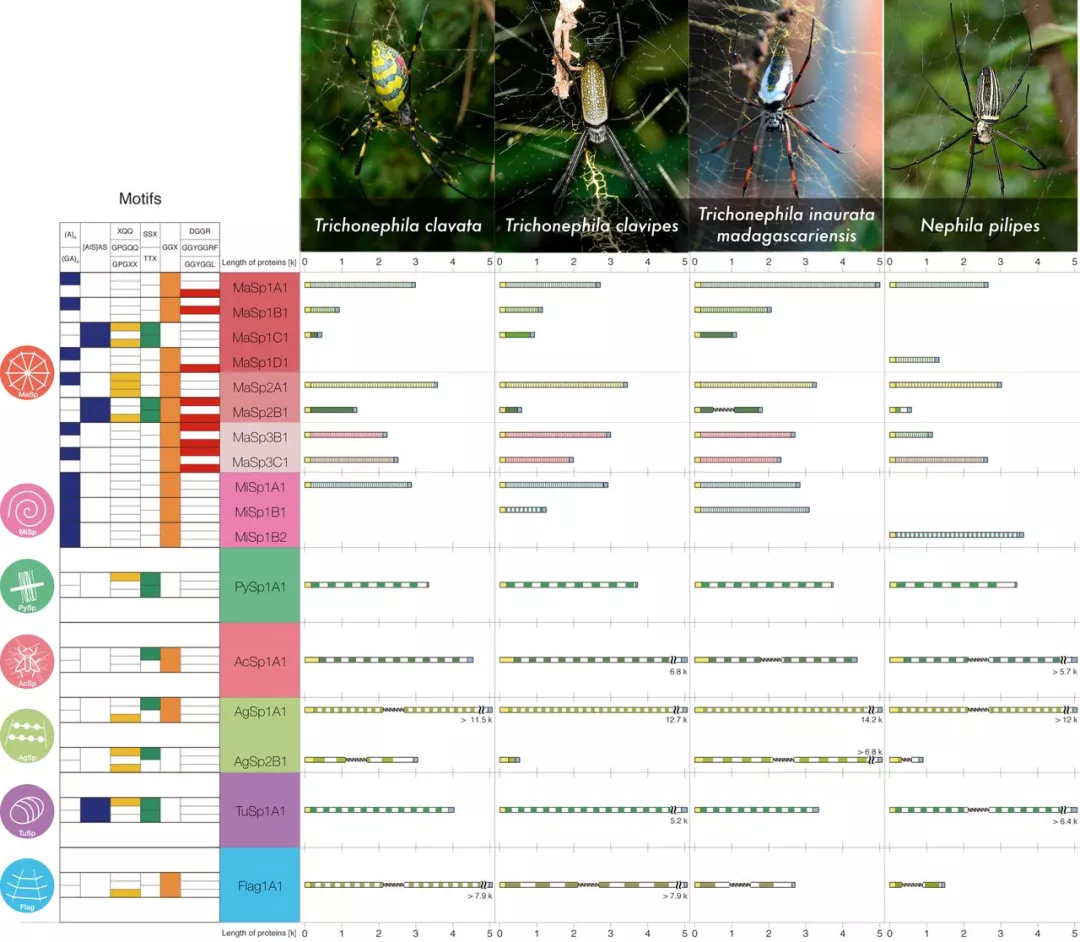Select the purple TuSp egg-case icon
This screenshot has height=942, width=1080.
pos(29,811)
